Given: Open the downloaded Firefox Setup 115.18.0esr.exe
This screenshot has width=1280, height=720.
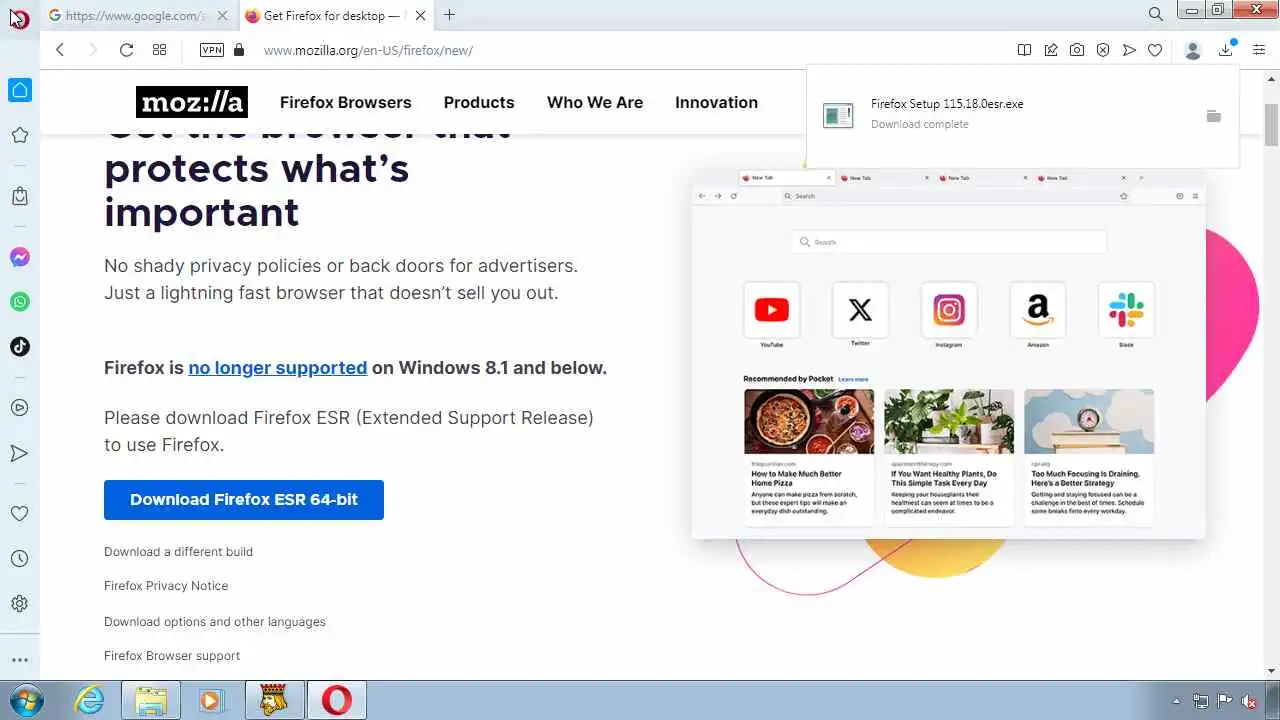Looking at the screenshot, I should click(x=947, y=104).
